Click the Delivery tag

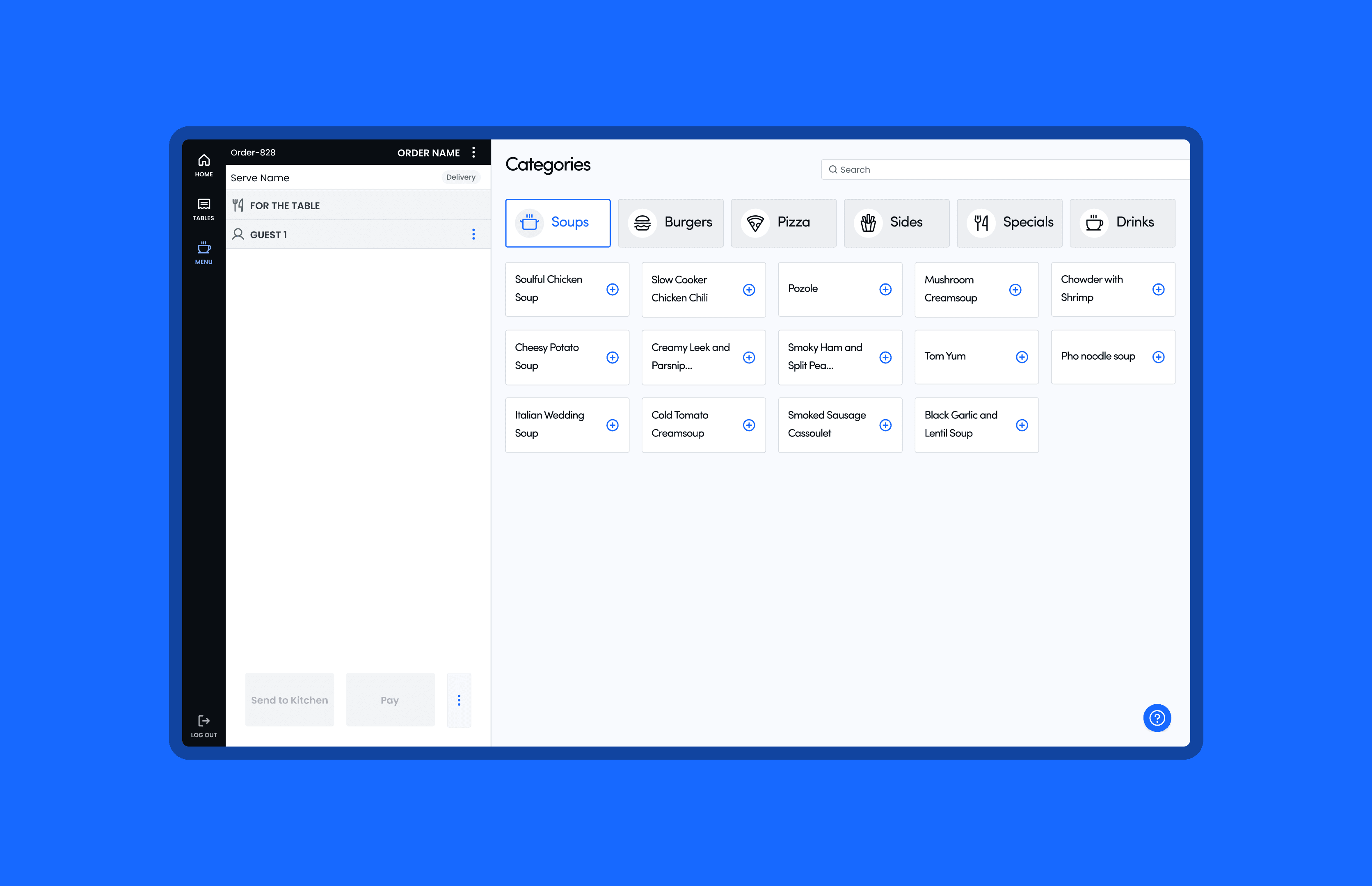[461, 177]
